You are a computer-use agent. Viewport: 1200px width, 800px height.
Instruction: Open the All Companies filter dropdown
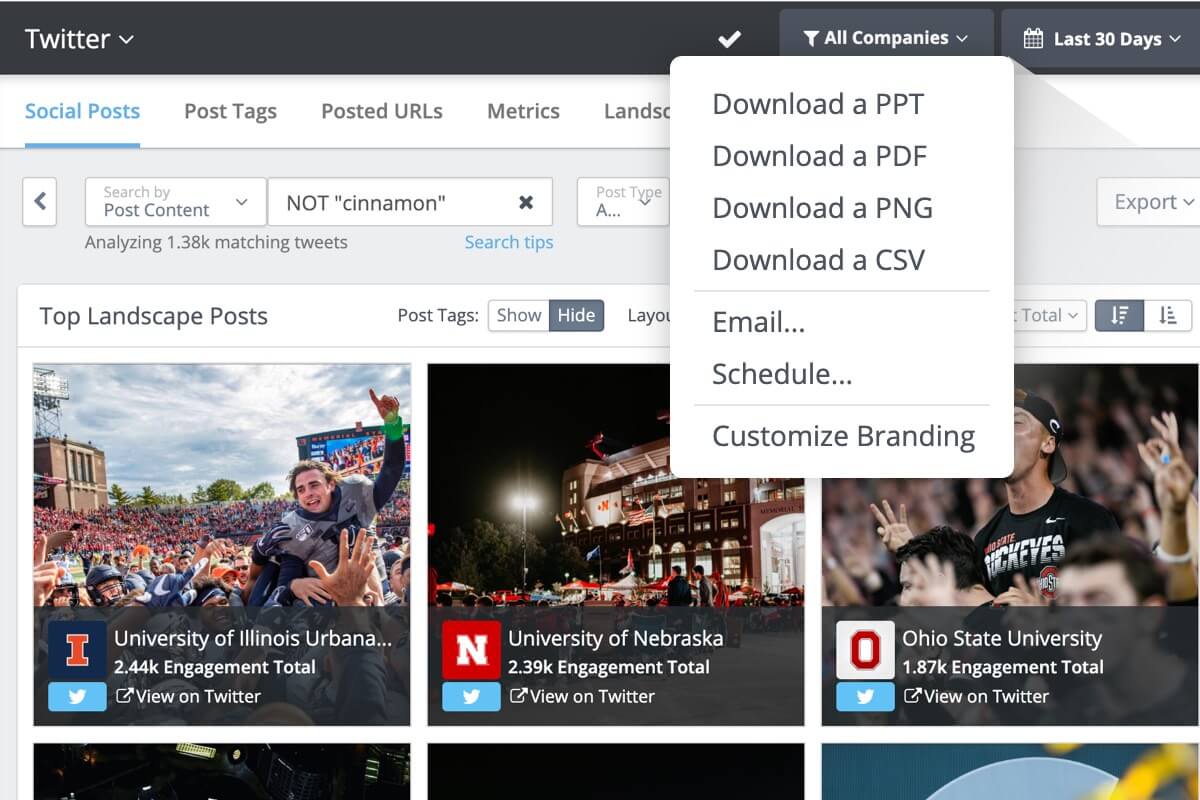[886, 39]
